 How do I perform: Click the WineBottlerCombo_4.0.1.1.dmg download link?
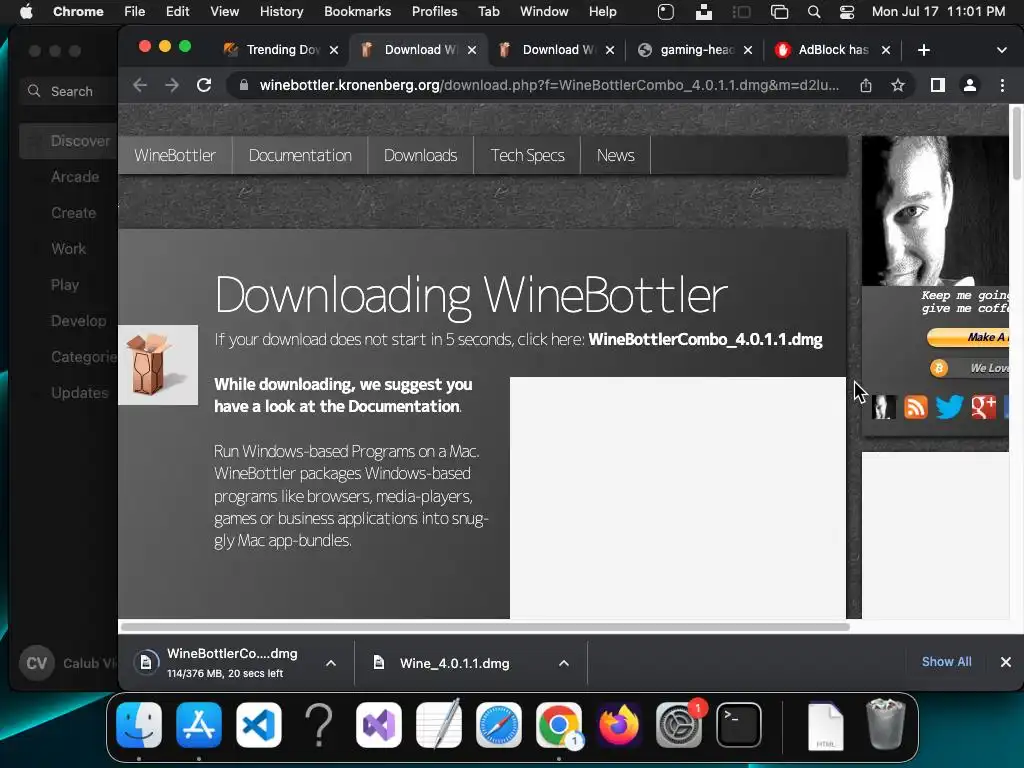[705, 340]
